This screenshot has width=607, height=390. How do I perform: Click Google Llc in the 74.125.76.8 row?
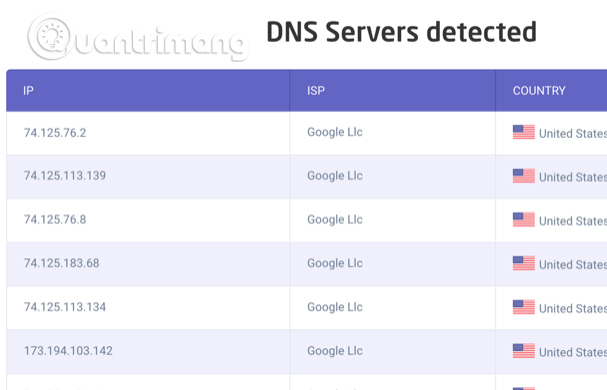[335, 220]
